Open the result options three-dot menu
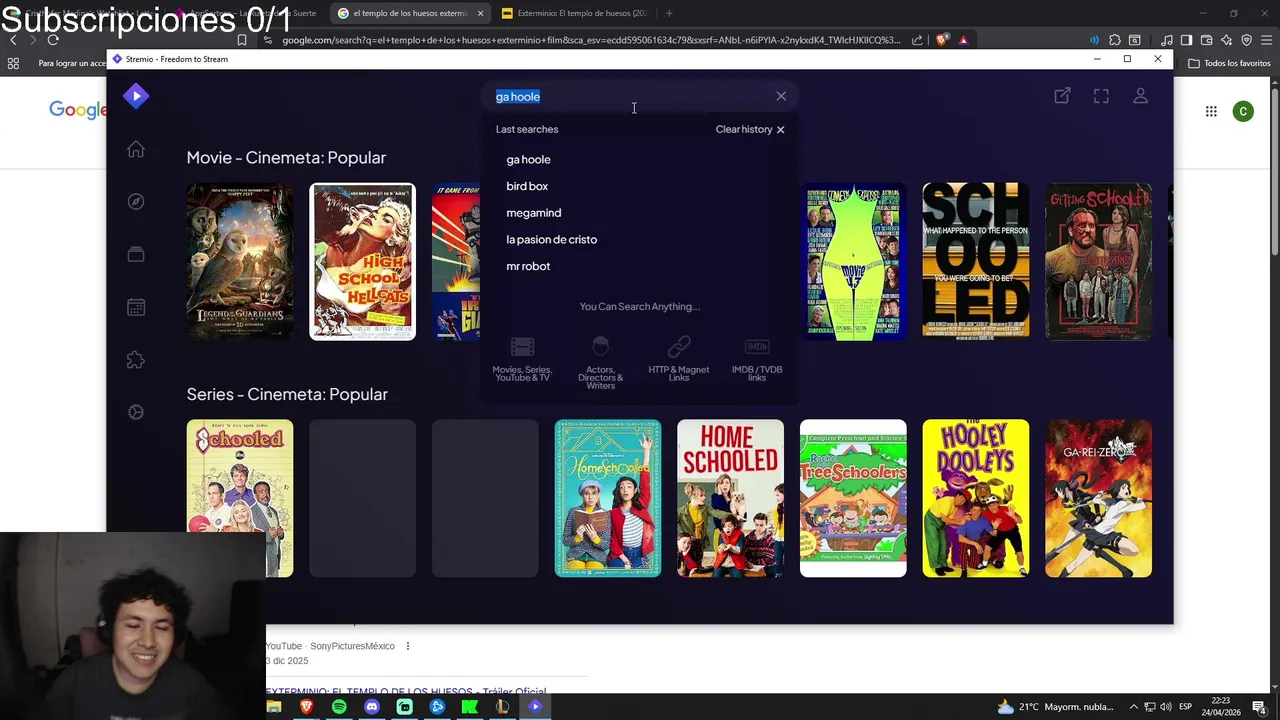Image resolution: width=1280 pixels, height=720 pixels. coord(407,646)
